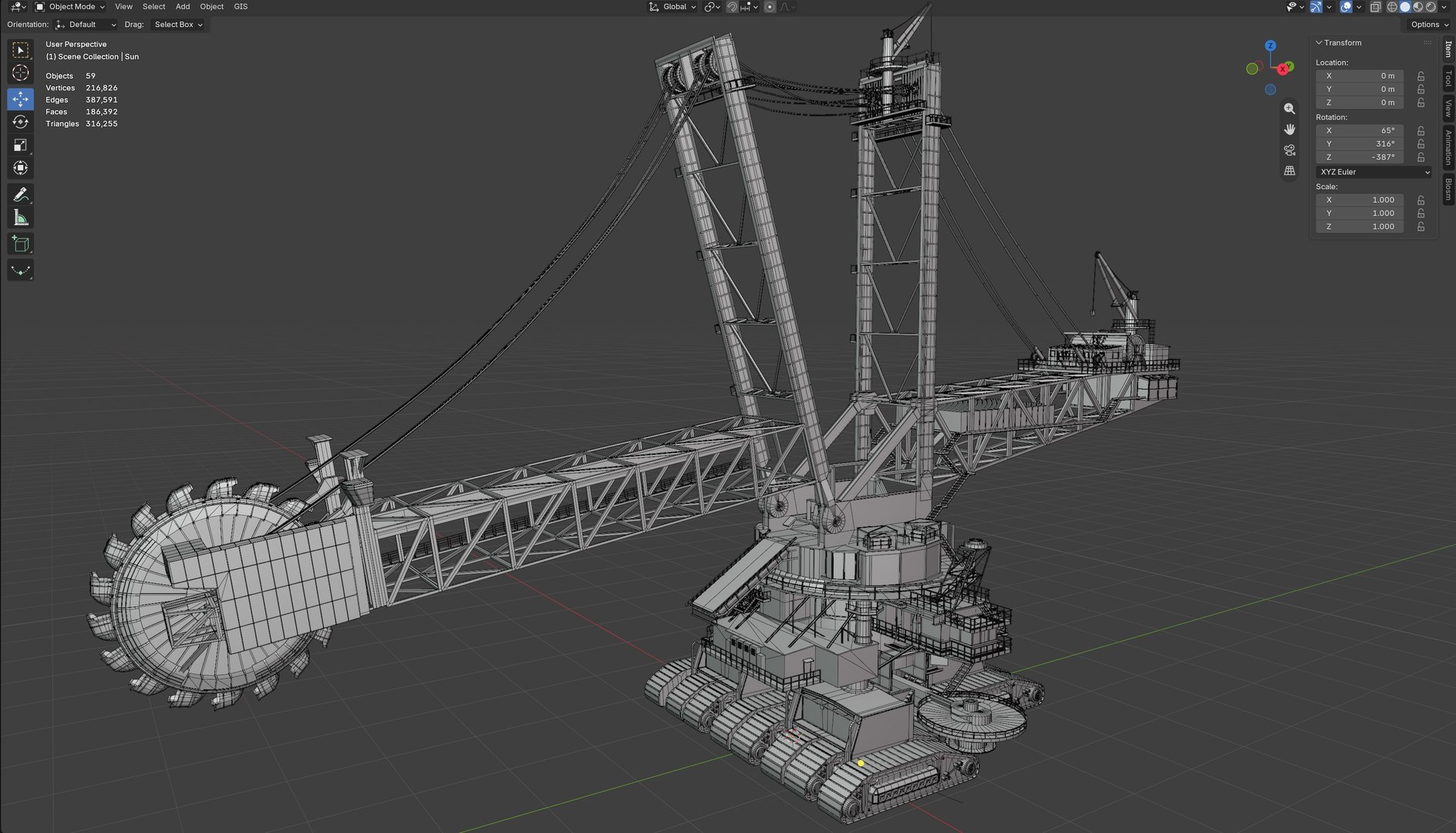This screenshot has width=1456, height=833.
Task: Toggle camera view icon
Action: pos(1289,150)
